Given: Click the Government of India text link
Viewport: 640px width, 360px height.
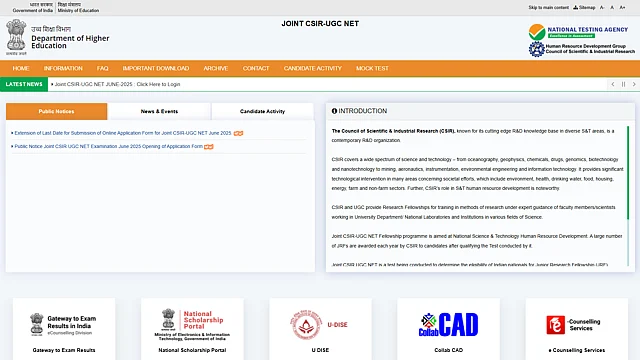Looking at the screenshot, I should point(33,10).
